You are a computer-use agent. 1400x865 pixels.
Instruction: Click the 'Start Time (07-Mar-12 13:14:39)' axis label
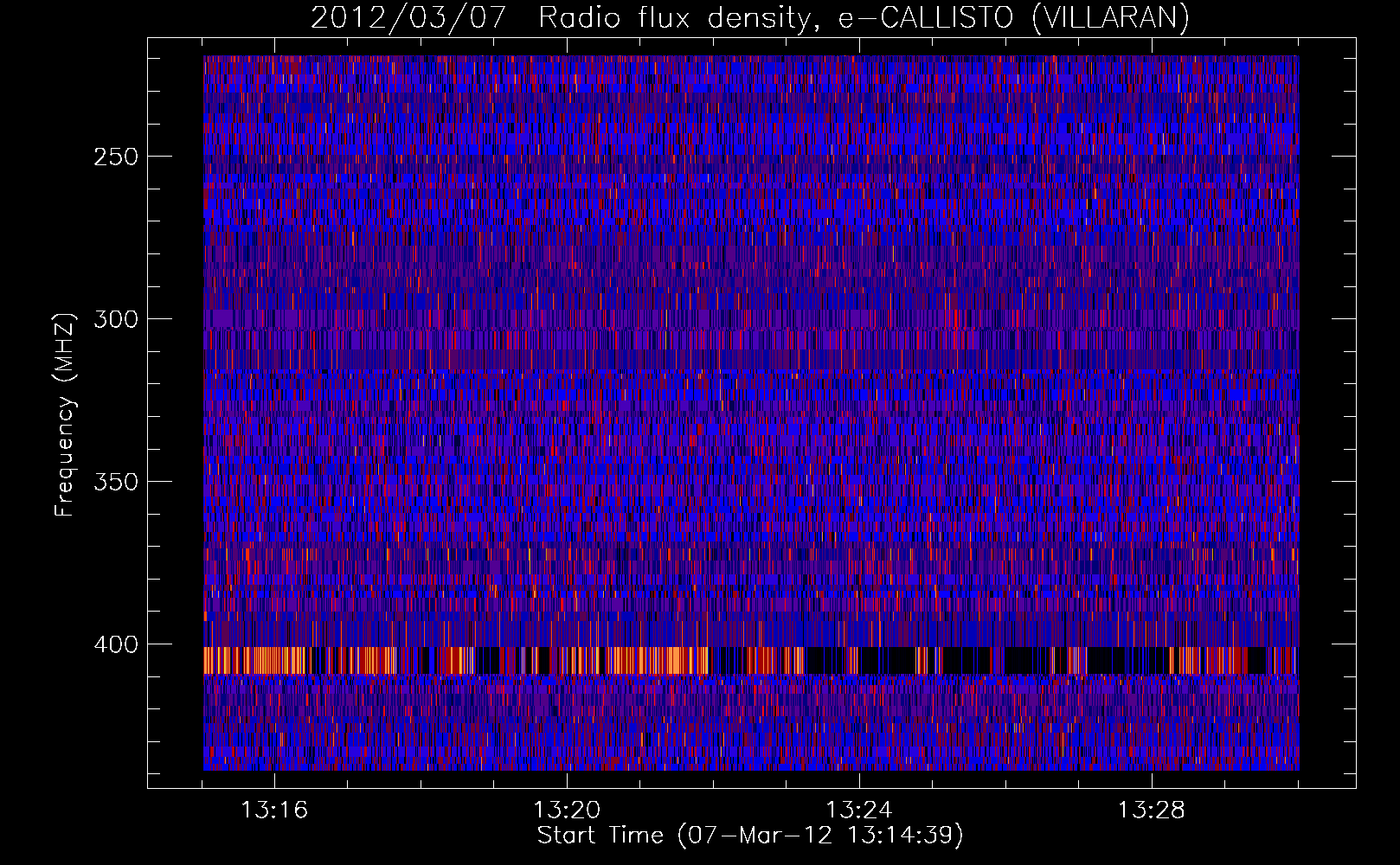(750, 836)
